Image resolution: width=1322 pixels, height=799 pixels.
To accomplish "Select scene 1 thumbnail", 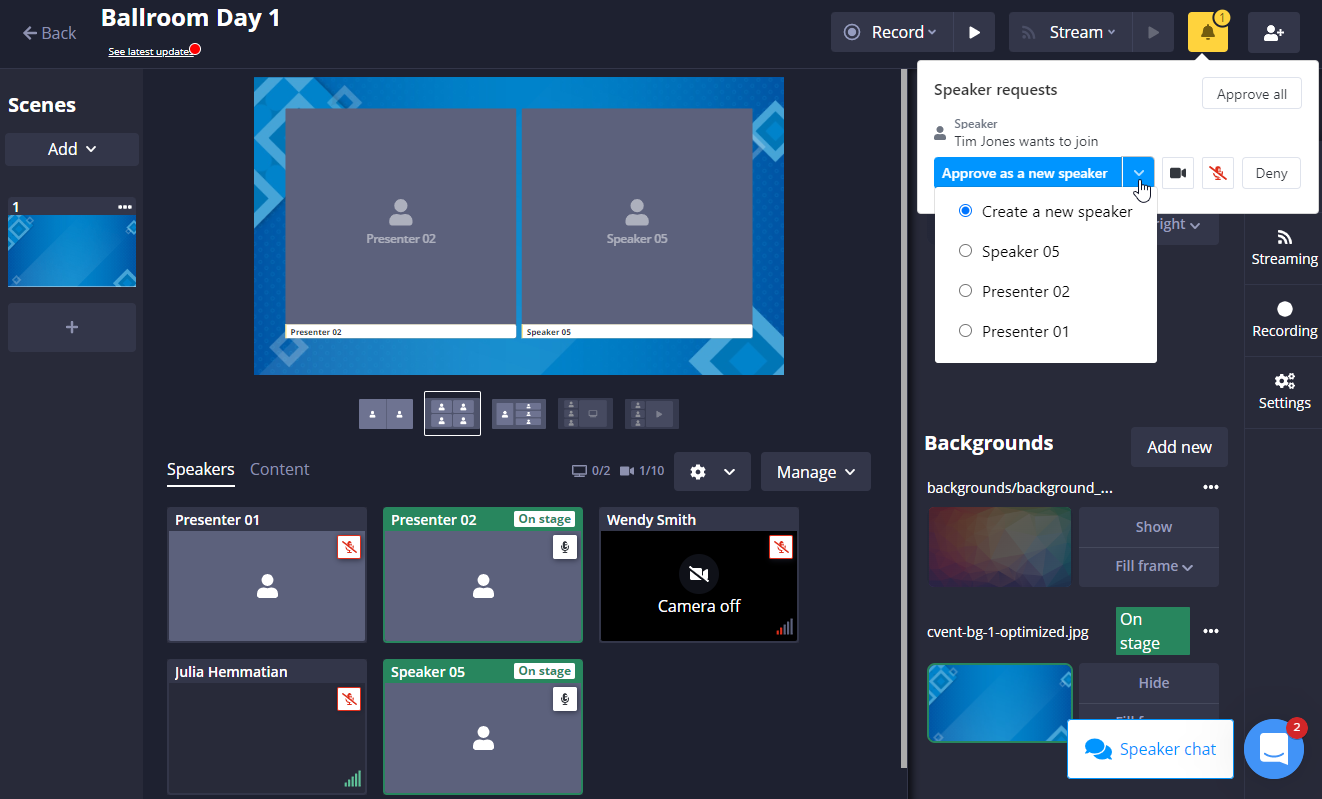I will pyautogui.click(x=72, y=251).
